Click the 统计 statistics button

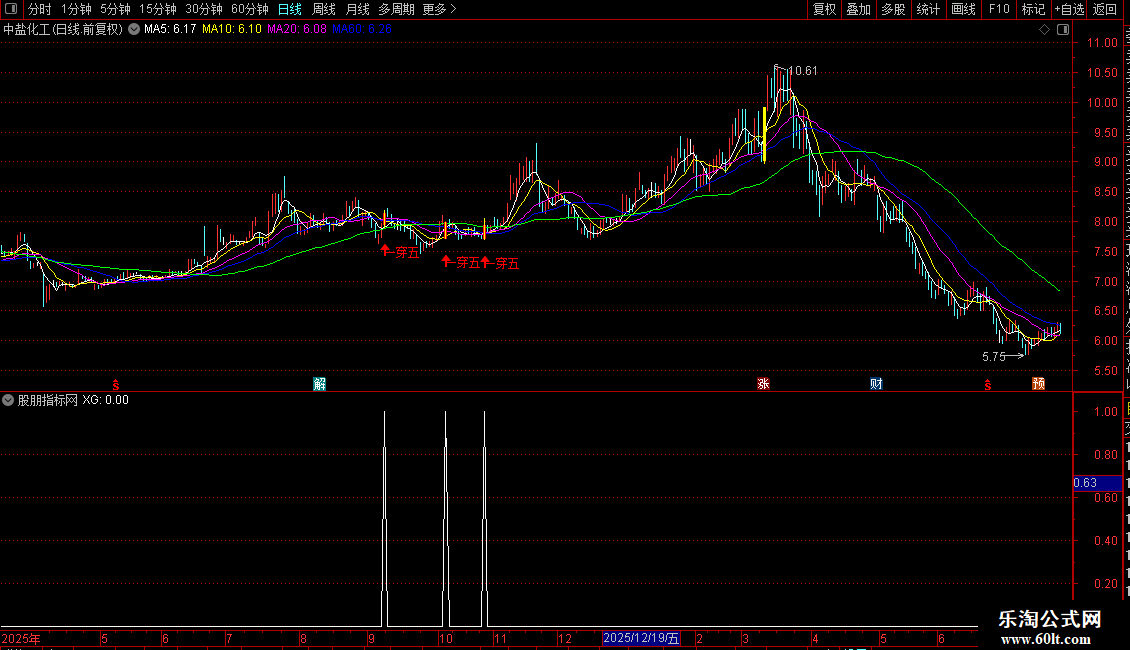pos(928,9)
